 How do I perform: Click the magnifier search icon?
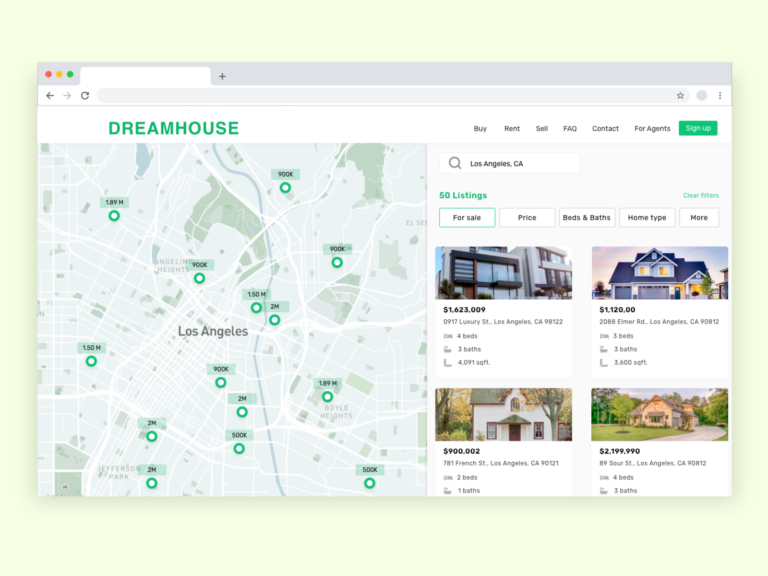coord(455,163)
